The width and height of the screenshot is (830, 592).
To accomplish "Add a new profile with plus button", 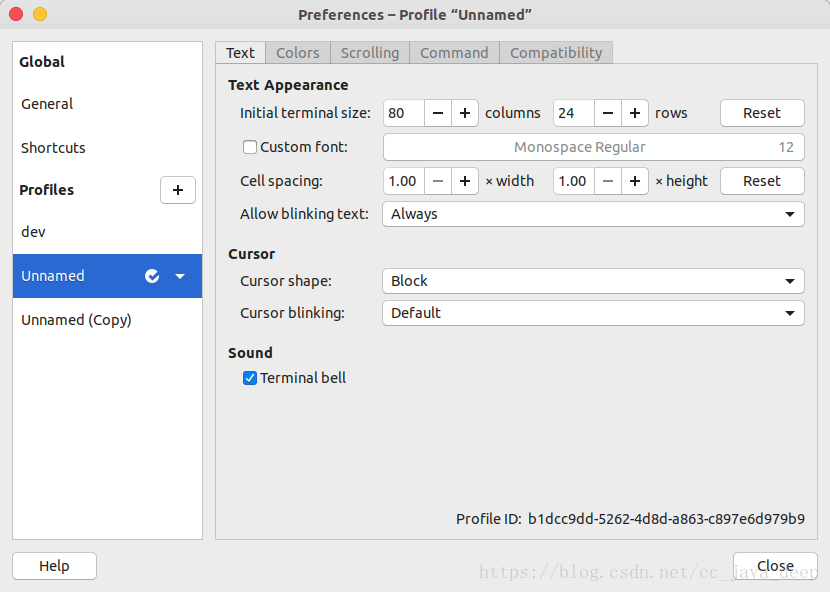I will coord(177,190).
